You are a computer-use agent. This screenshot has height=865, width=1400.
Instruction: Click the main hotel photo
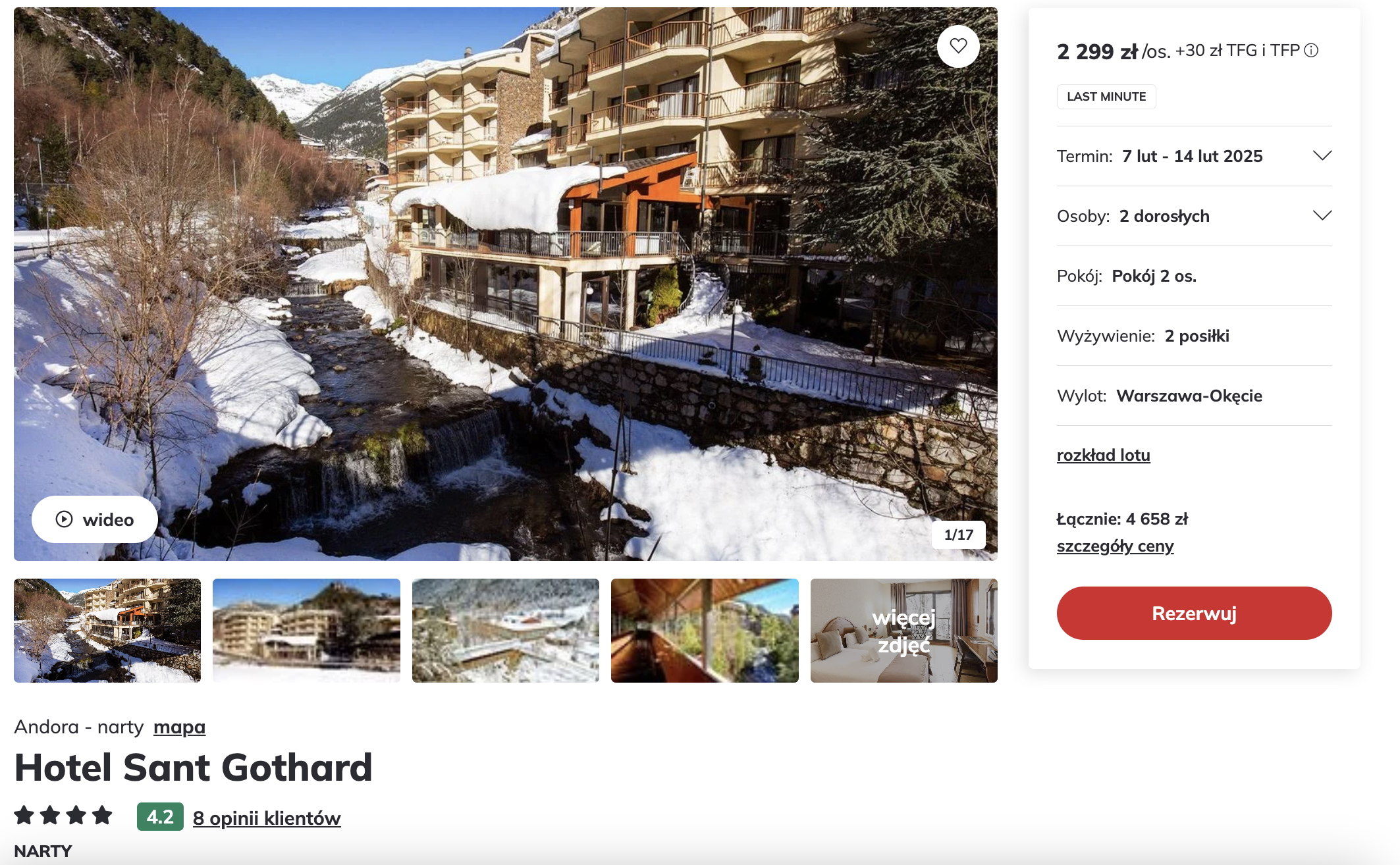506,284
